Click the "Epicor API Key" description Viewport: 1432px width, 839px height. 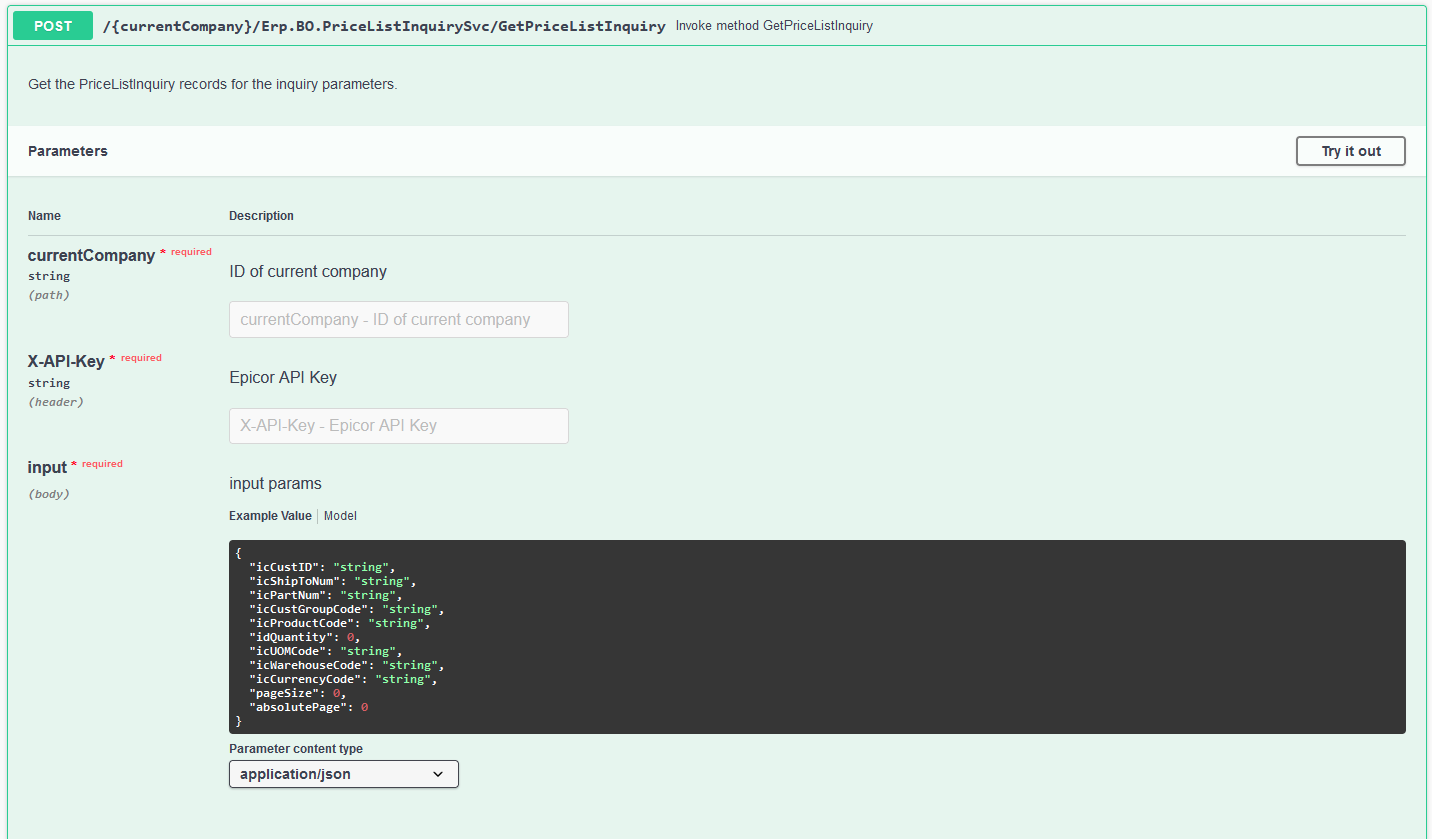tap(283, 377)
